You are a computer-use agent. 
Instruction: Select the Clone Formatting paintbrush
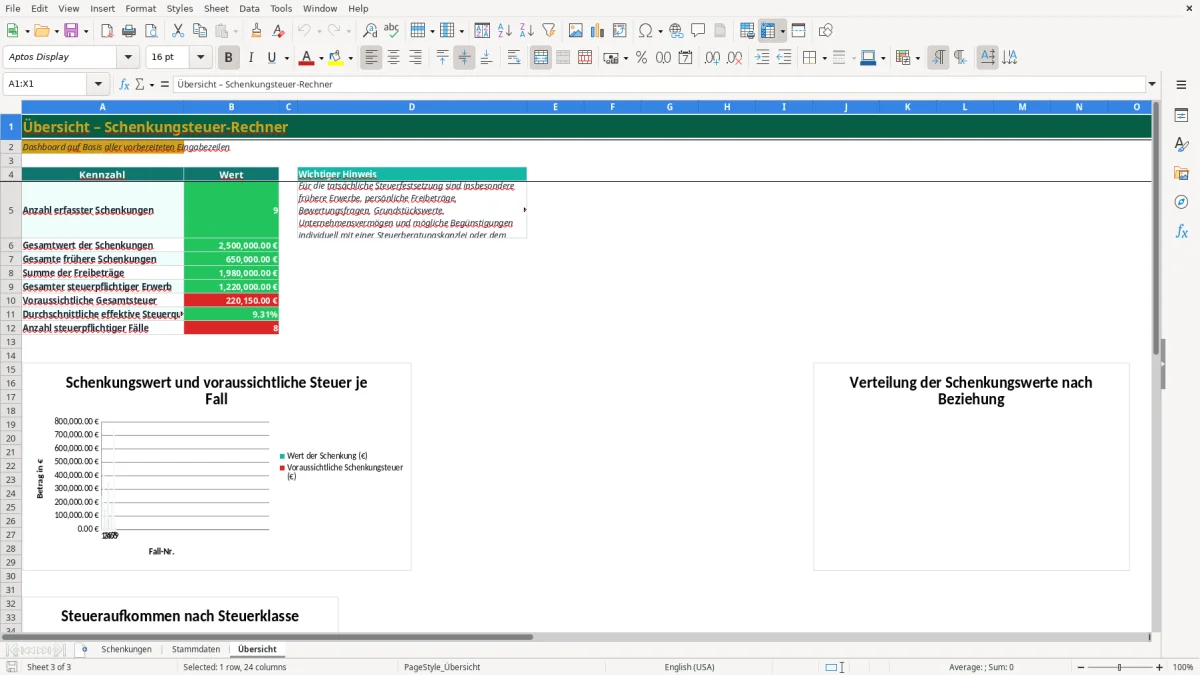[256, 31]
